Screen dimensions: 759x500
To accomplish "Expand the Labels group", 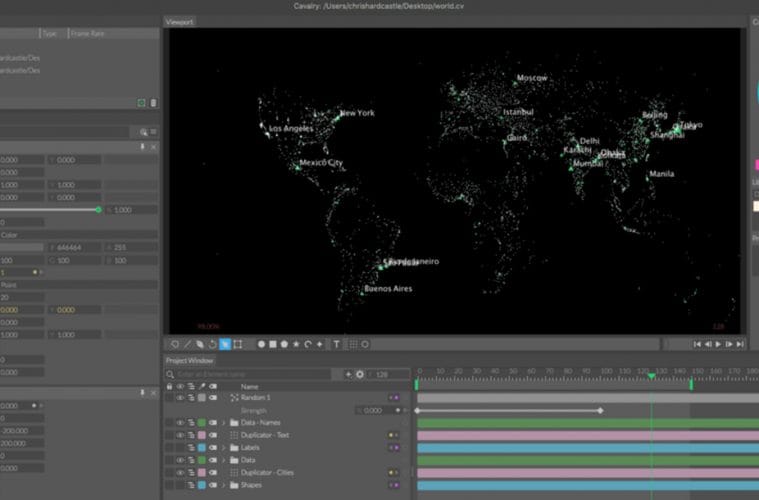I will pyautogui.click(x=223, y=447).
